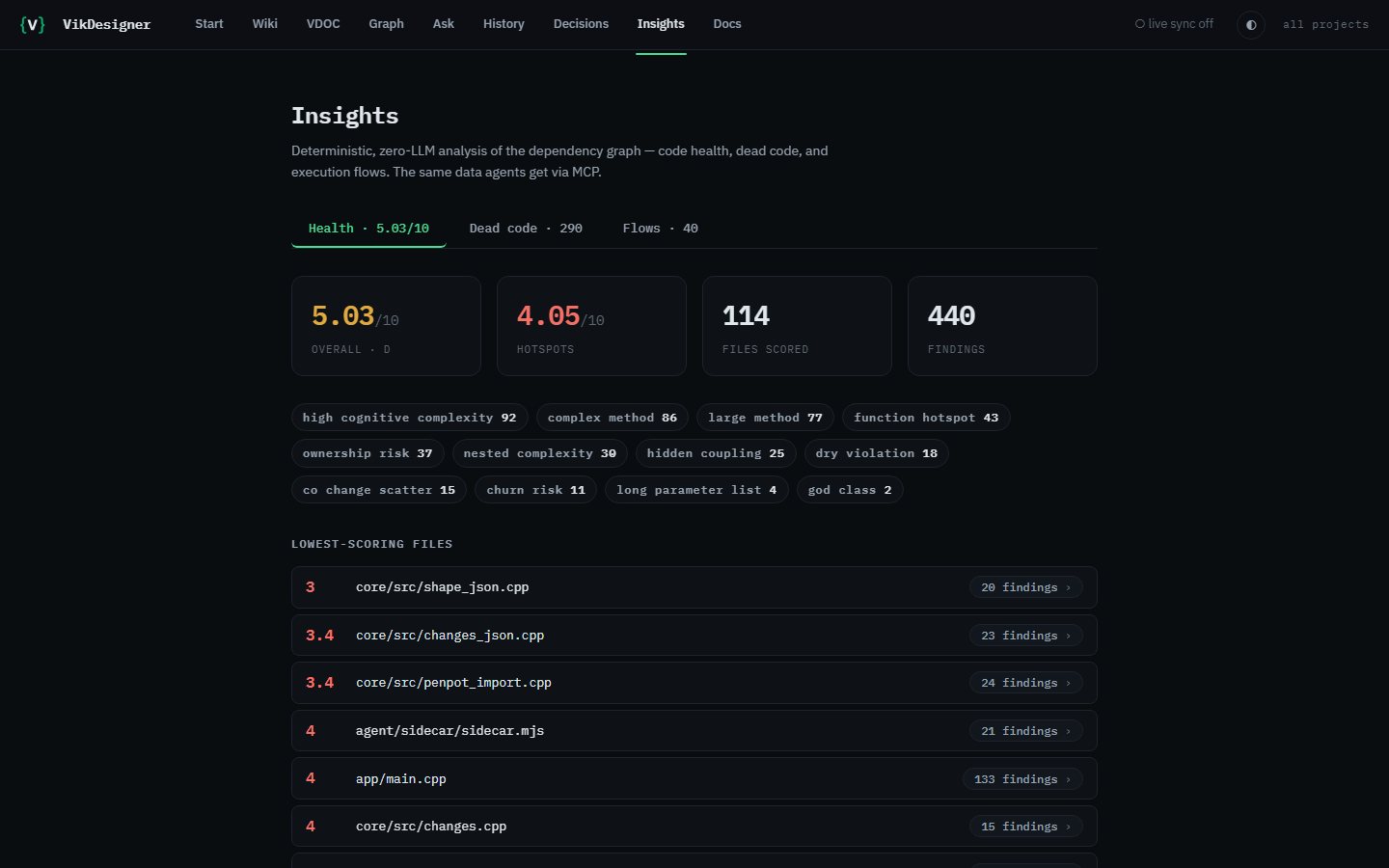The width and height of the screenshot is (1389, 868).
Task: Select the large method 77 chip
Action: coord(765,418)
